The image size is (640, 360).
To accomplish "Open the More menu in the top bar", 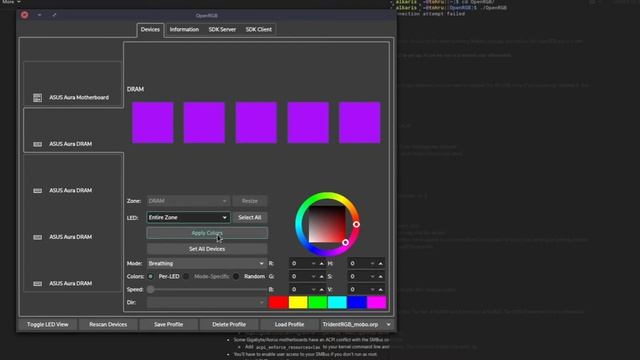I will pos(11,2).
